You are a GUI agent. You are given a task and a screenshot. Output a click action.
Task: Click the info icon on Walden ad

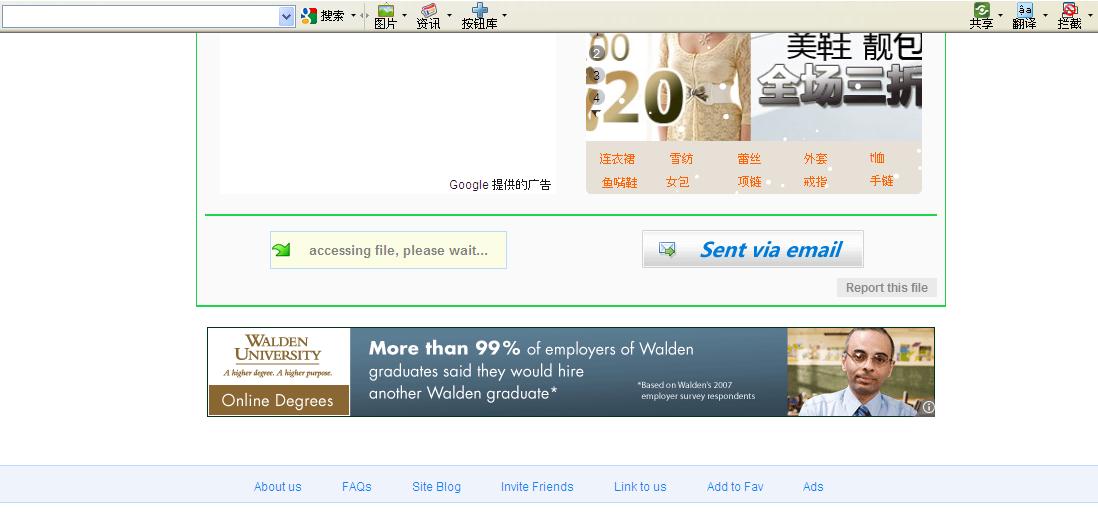point(928,407)
